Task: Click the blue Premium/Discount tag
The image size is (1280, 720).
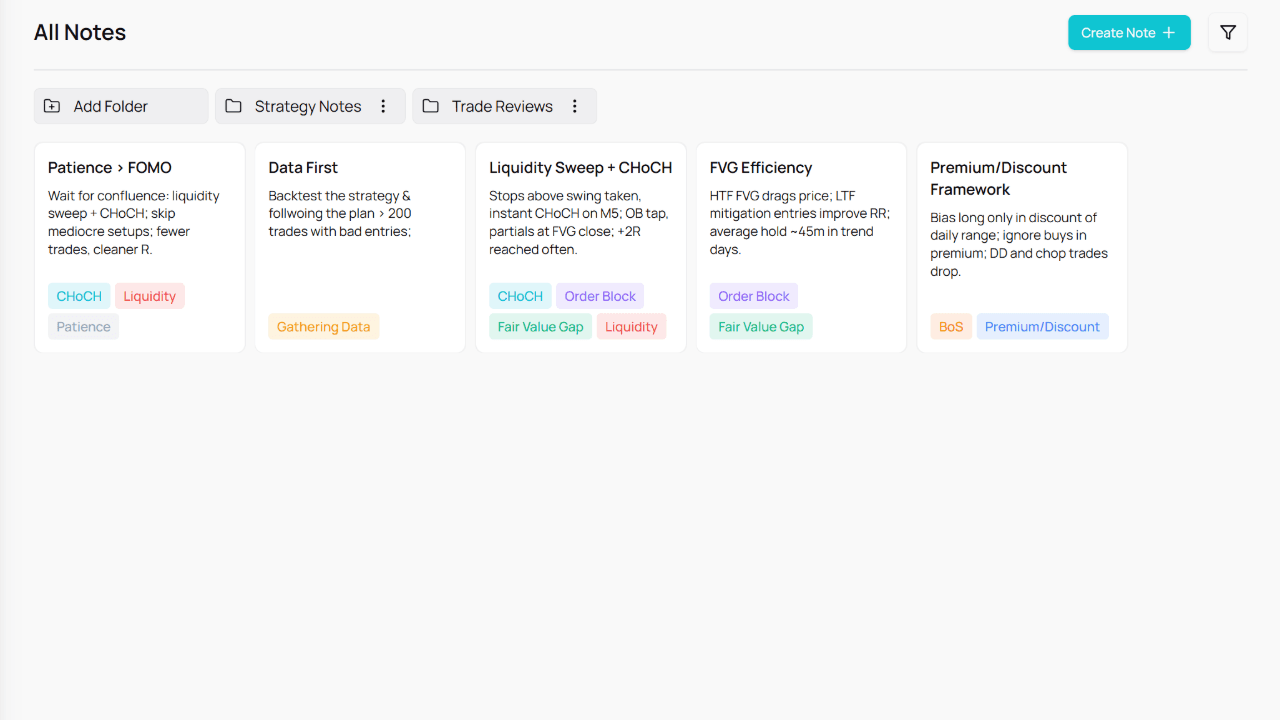Action: click(1042, 327)
